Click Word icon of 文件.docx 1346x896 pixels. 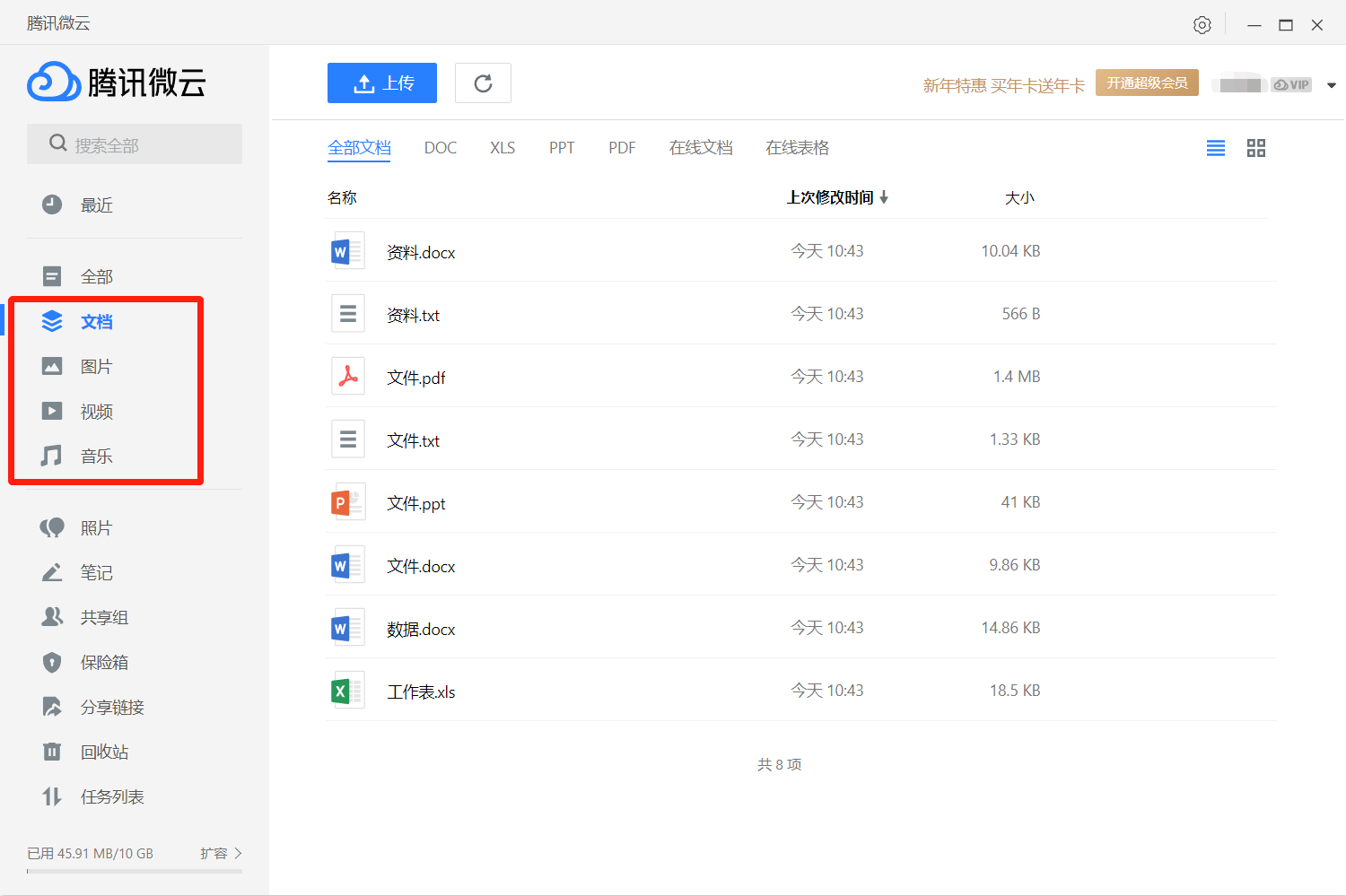347,565
